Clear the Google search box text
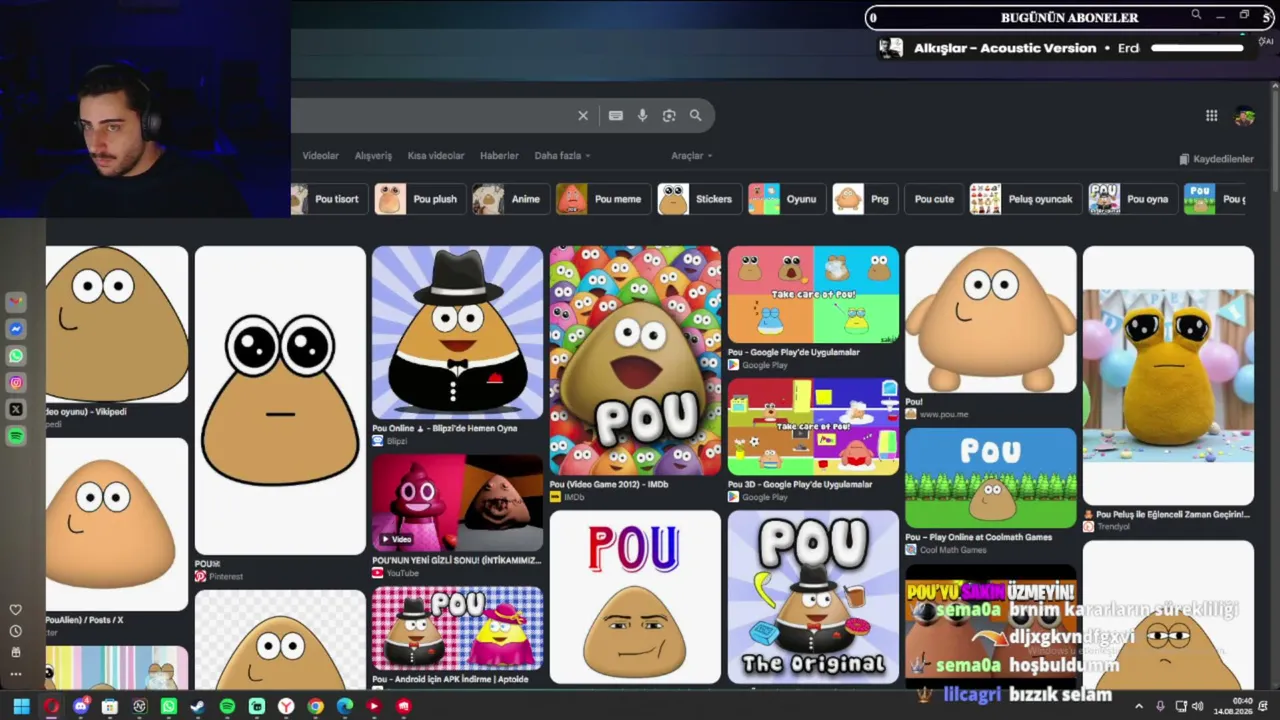The image size is (1280, 720). click(583, 116)
